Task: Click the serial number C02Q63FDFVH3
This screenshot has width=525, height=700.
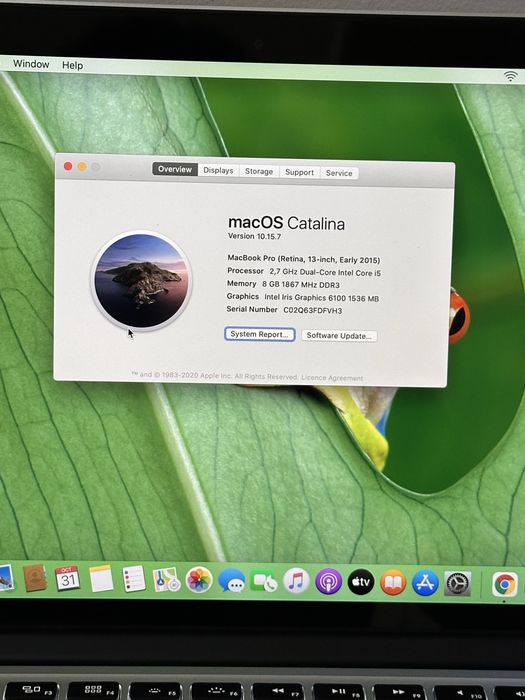Action: 312,310
